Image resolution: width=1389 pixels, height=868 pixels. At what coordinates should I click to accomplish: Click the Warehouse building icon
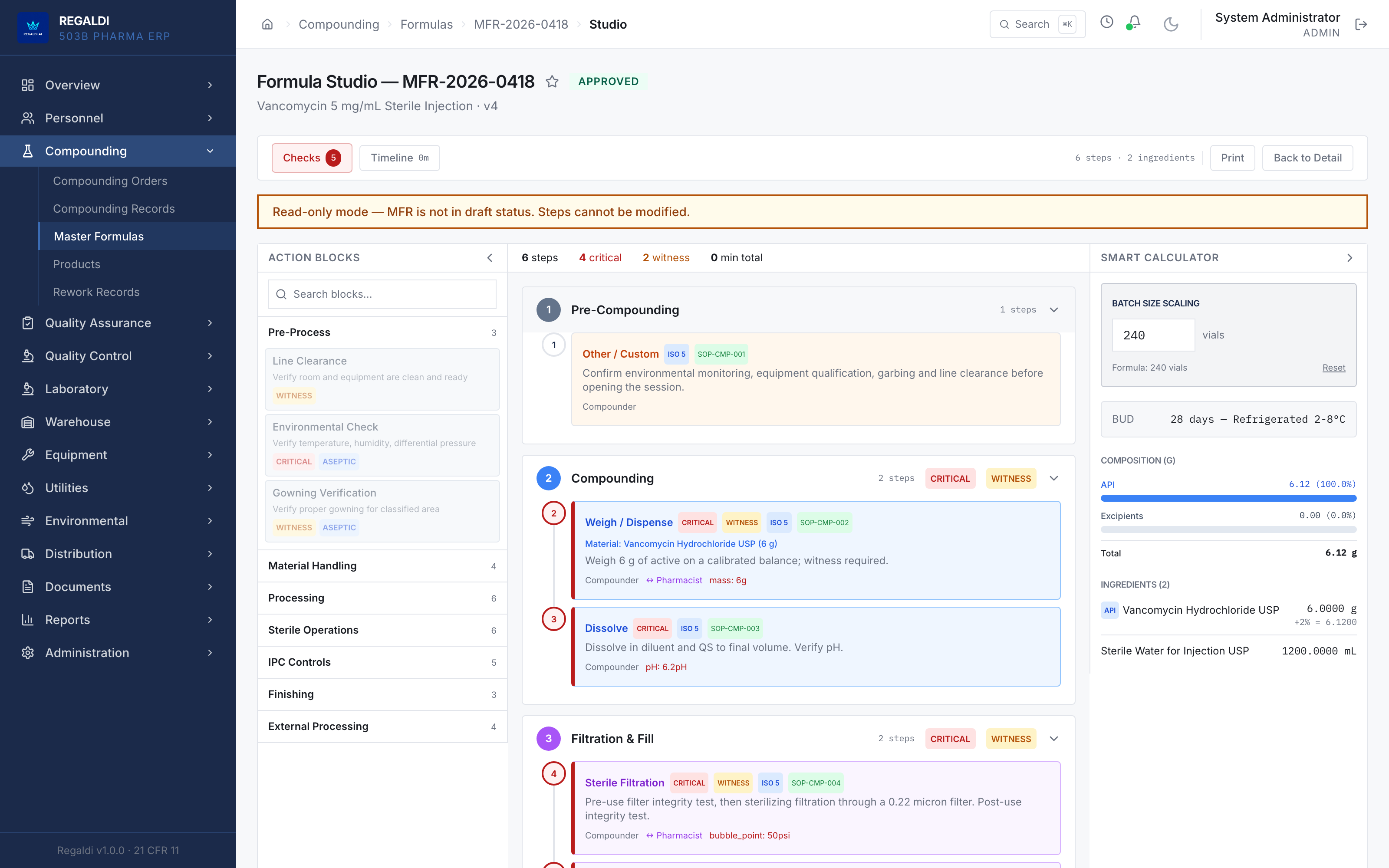point(27,422)
